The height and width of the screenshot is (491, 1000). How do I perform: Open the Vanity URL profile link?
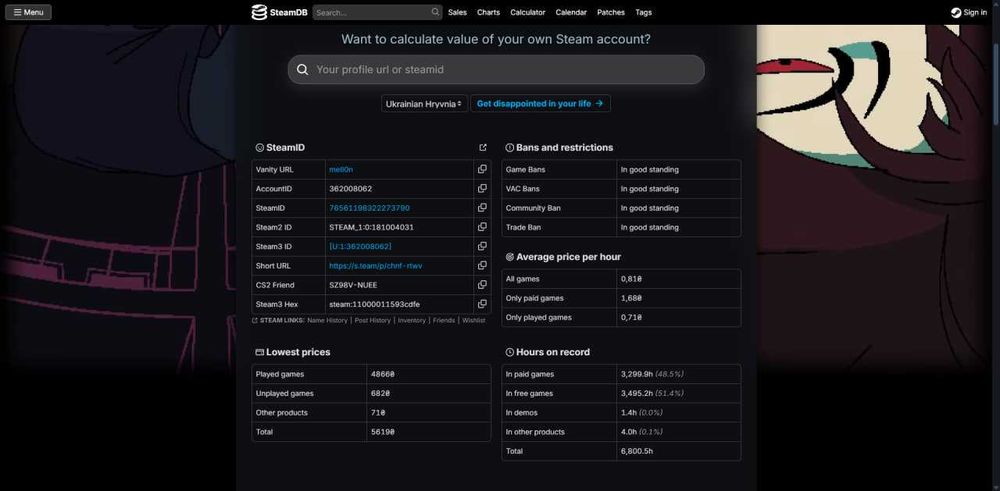[341, 170]
